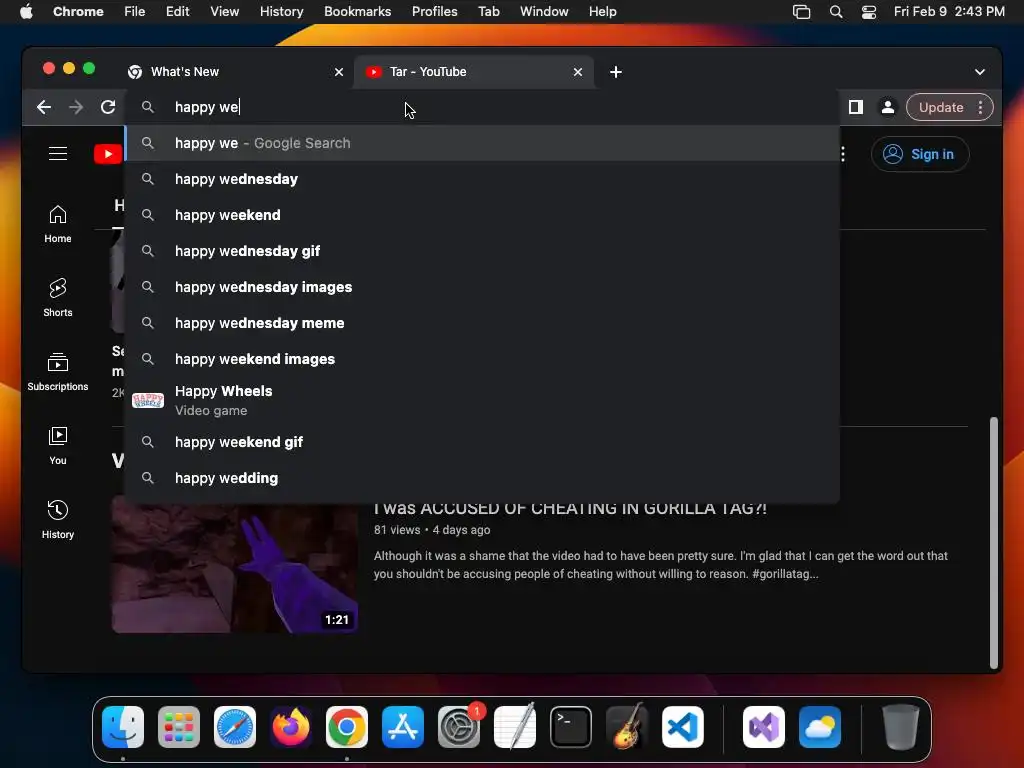The width and height of the screenshot is (1024, 768).
Task: Click the YouTube logo
Action: (108, 154)
